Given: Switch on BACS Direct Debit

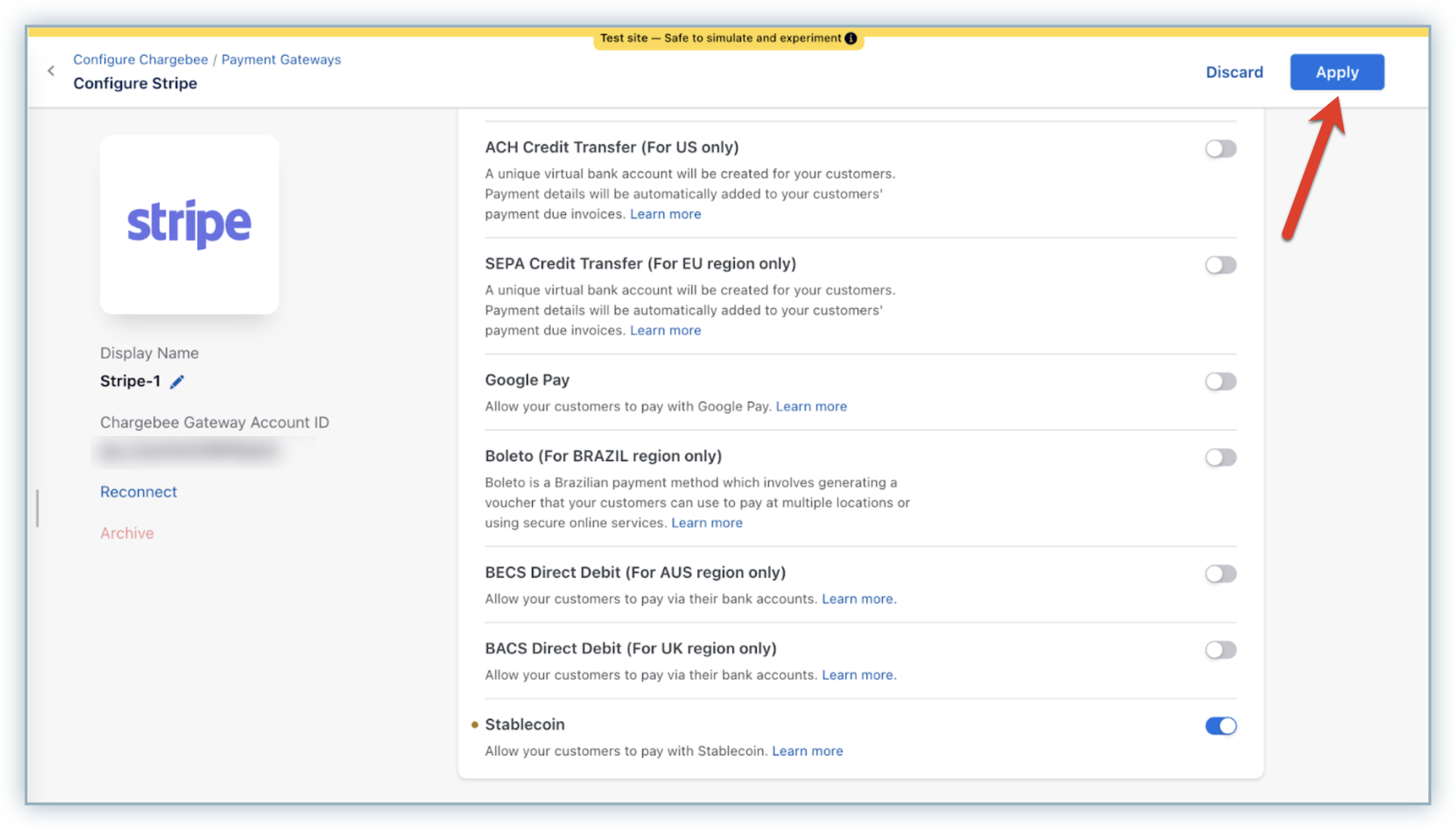Looking at the screenshot, I should (x=1220, y=650).
